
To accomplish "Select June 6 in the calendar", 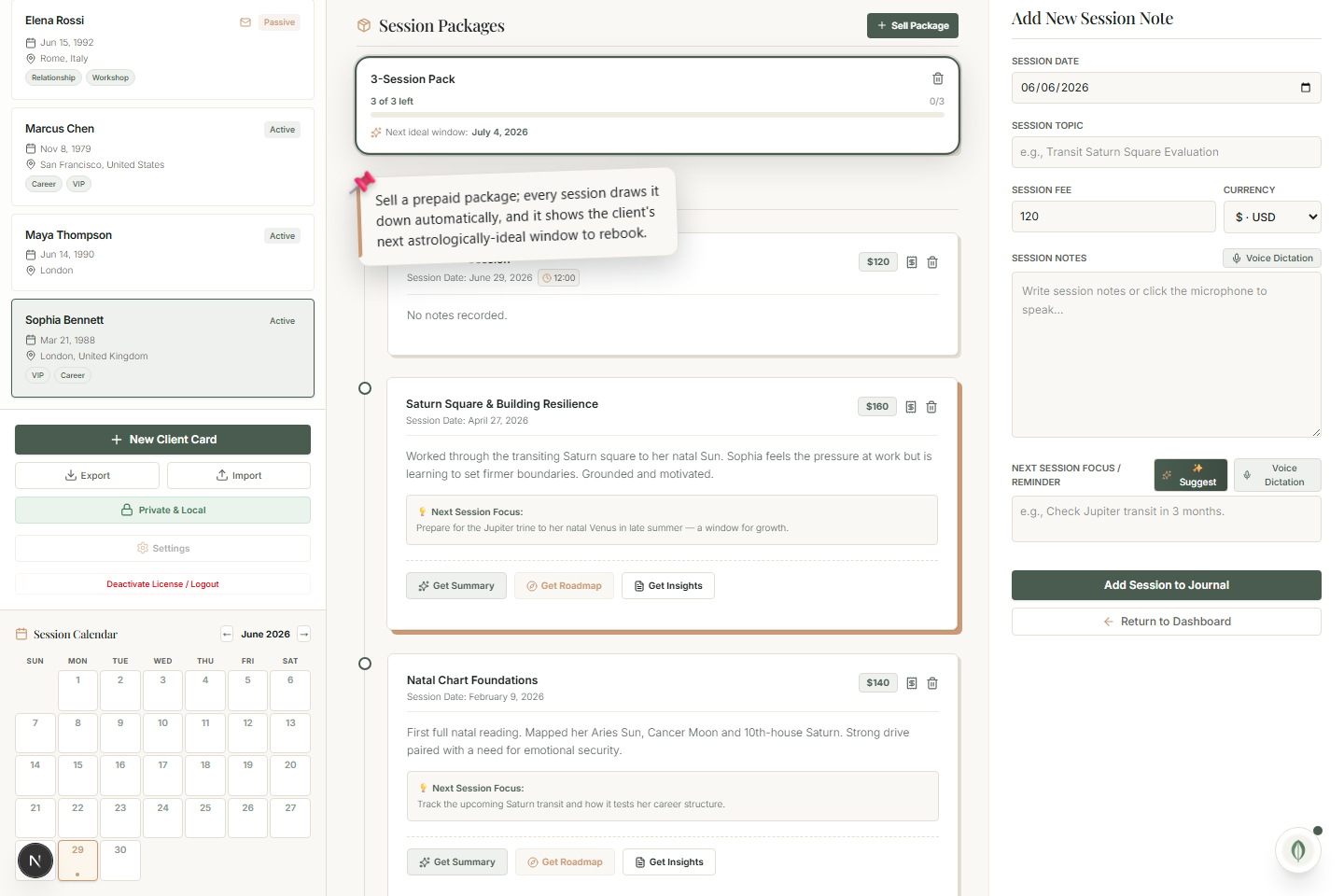I will tap(290, 691).
